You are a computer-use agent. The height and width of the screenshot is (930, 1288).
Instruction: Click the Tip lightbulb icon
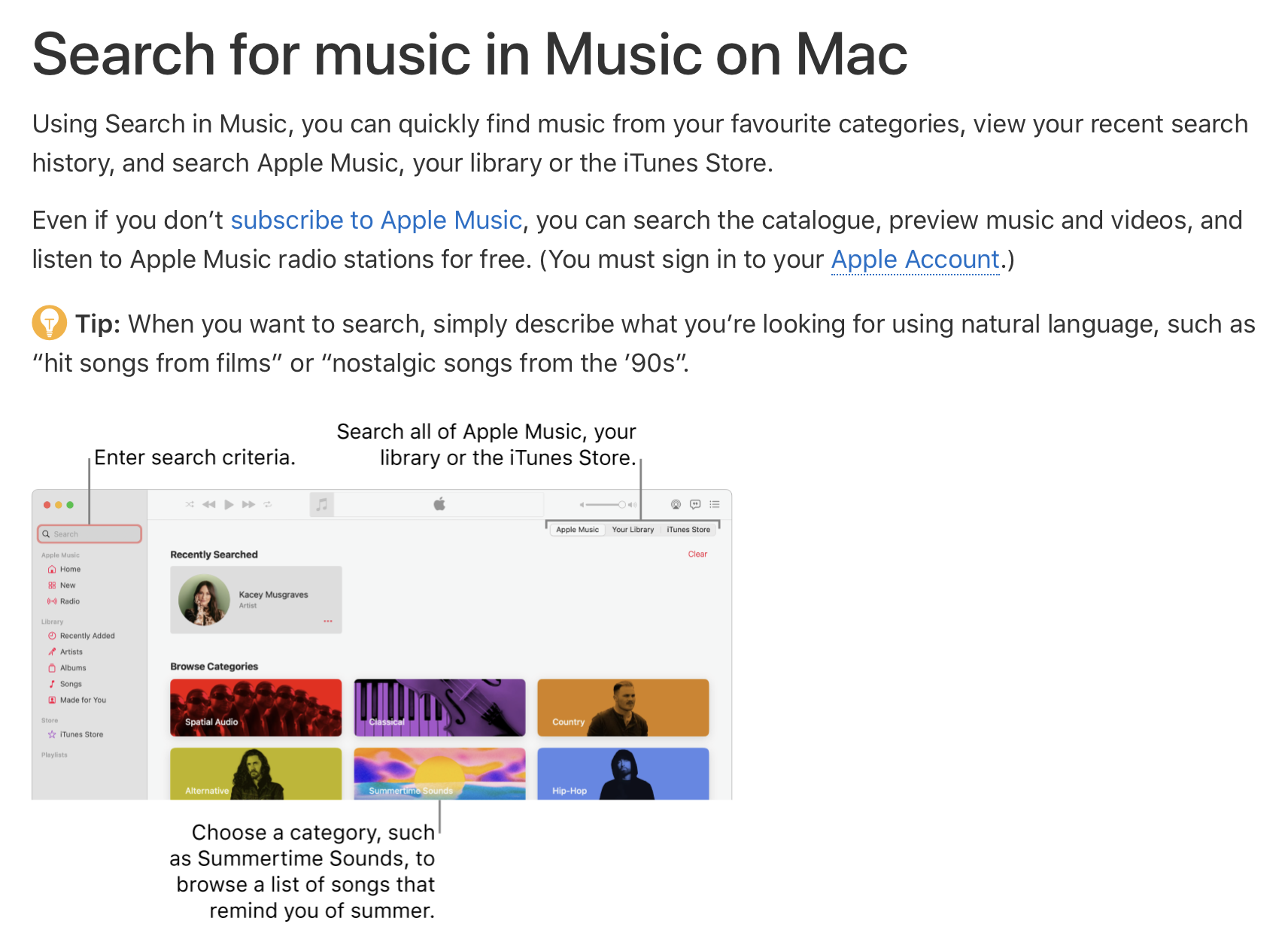(50, 323)
